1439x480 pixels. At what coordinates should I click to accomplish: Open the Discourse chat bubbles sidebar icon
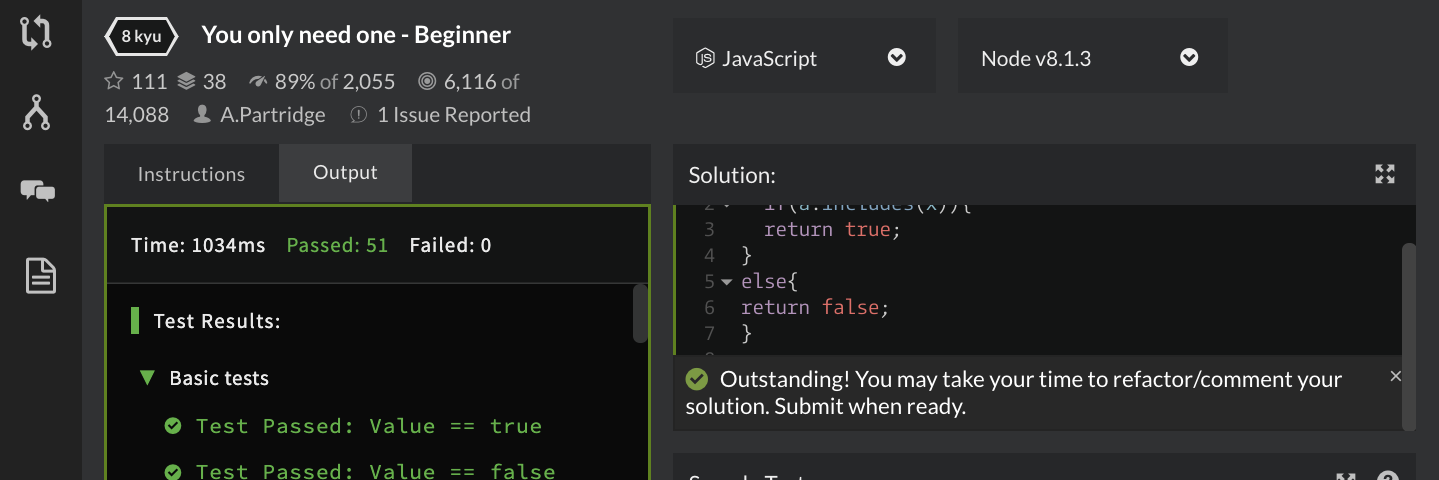[37, 191]
